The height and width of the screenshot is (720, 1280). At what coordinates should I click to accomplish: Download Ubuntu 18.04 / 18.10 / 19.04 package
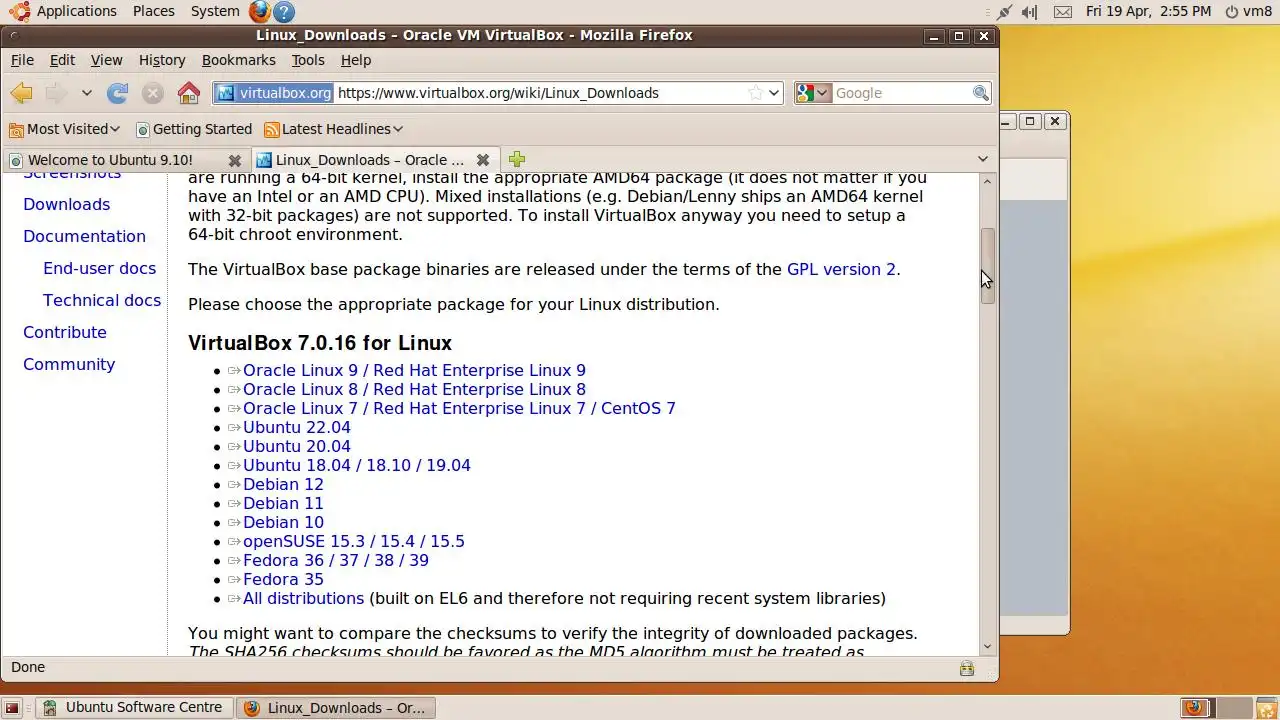357,465
